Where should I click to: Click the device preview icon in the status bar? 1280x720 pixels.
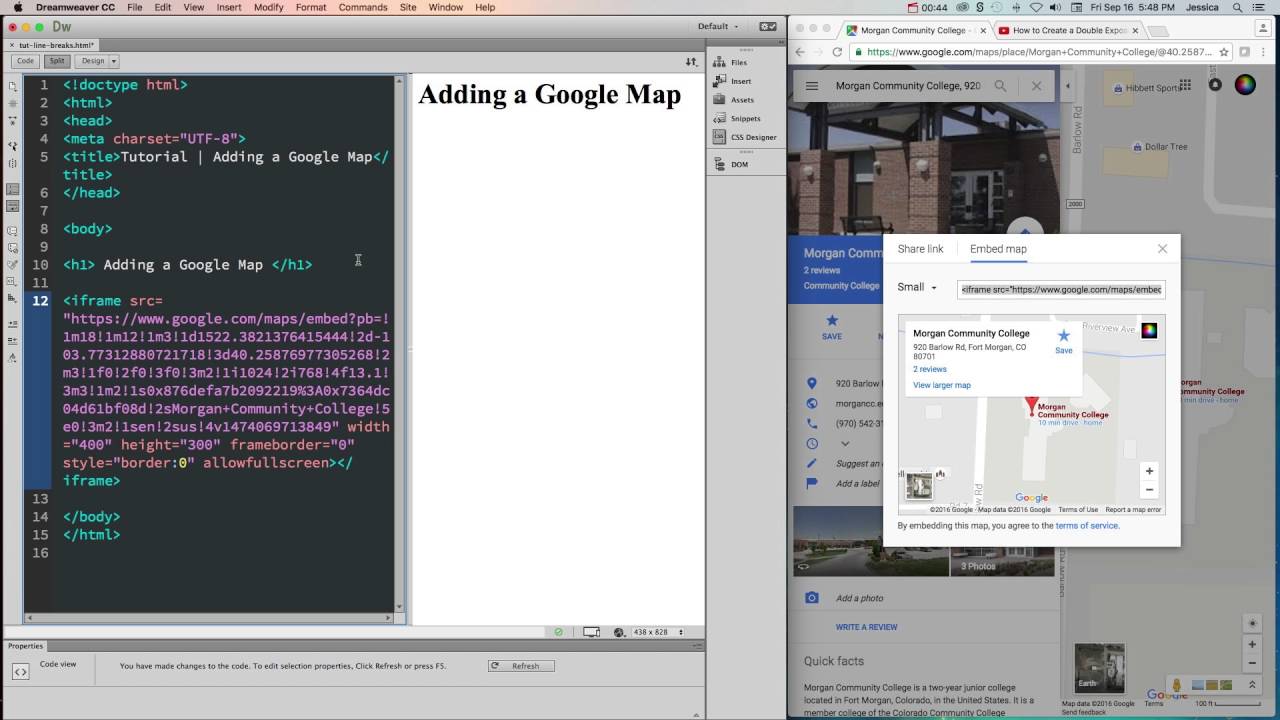click(x=592, y=632)
